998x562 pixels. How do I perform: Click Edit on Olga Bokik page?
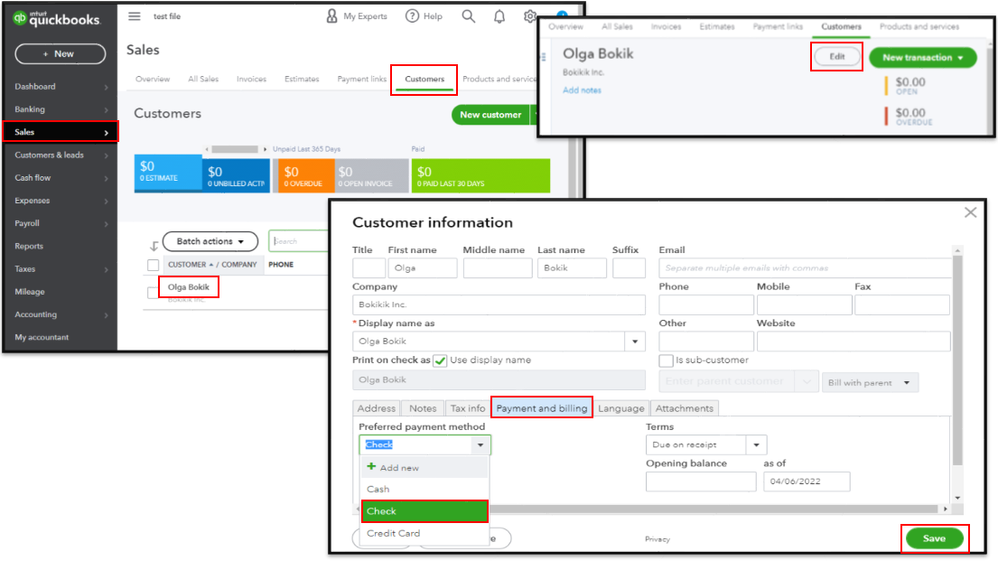coord(837,57)
